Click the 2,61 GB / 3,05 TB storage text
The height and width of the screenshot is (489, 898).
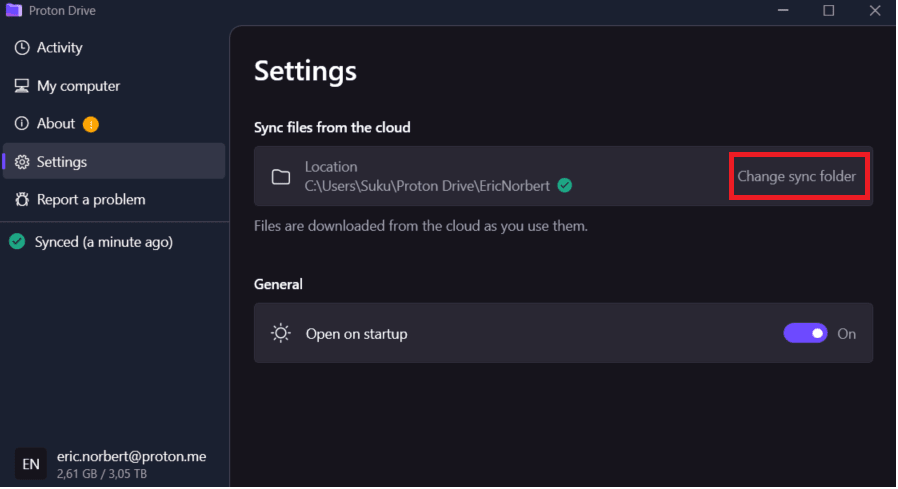pyautogui.click(x=102, y=474)
